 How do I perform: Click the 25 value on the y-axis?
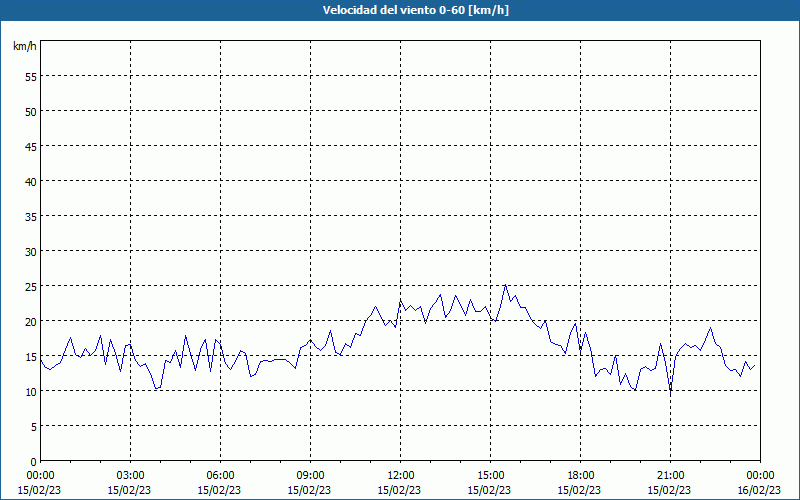[31, 287]
